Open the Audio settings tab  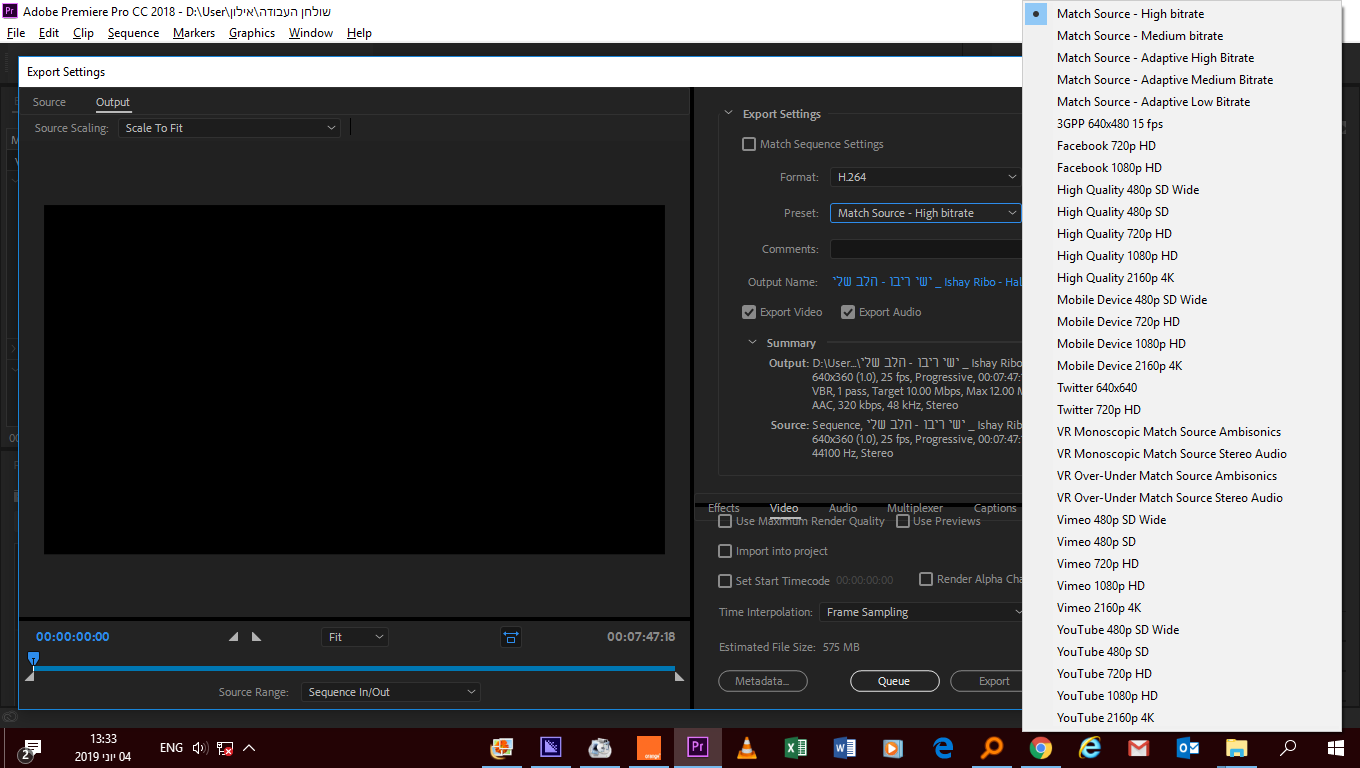tap(843, 508)
